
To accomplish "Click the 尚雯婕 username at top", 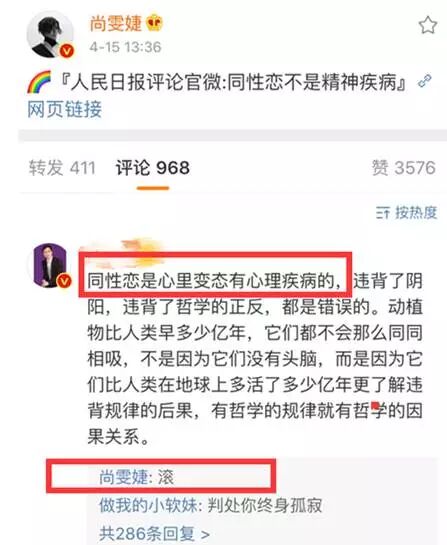I will click(116, 24).
